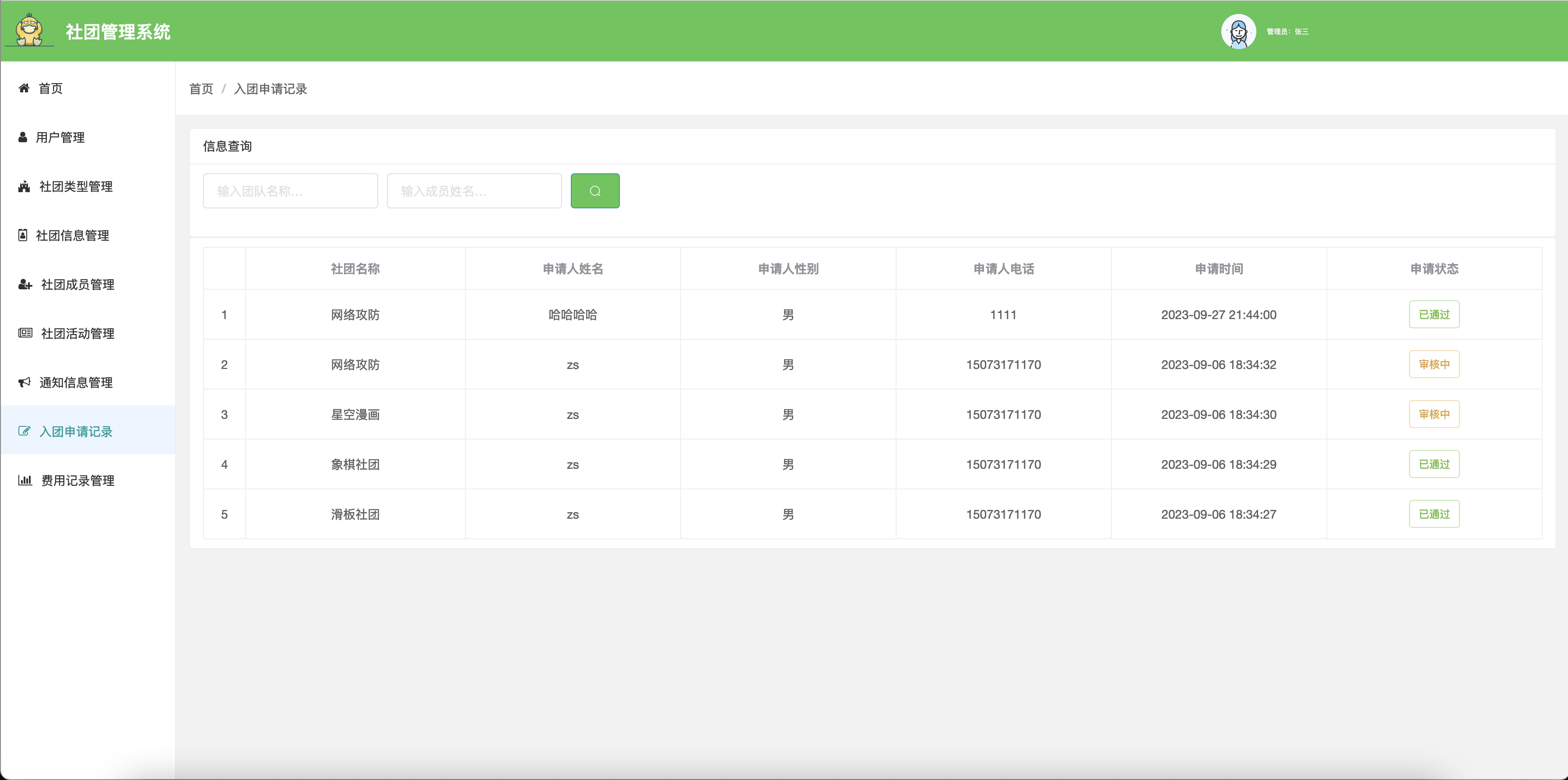Click 管理员: 张三 label in header

pyautogui.click(x=1287, y=32)
